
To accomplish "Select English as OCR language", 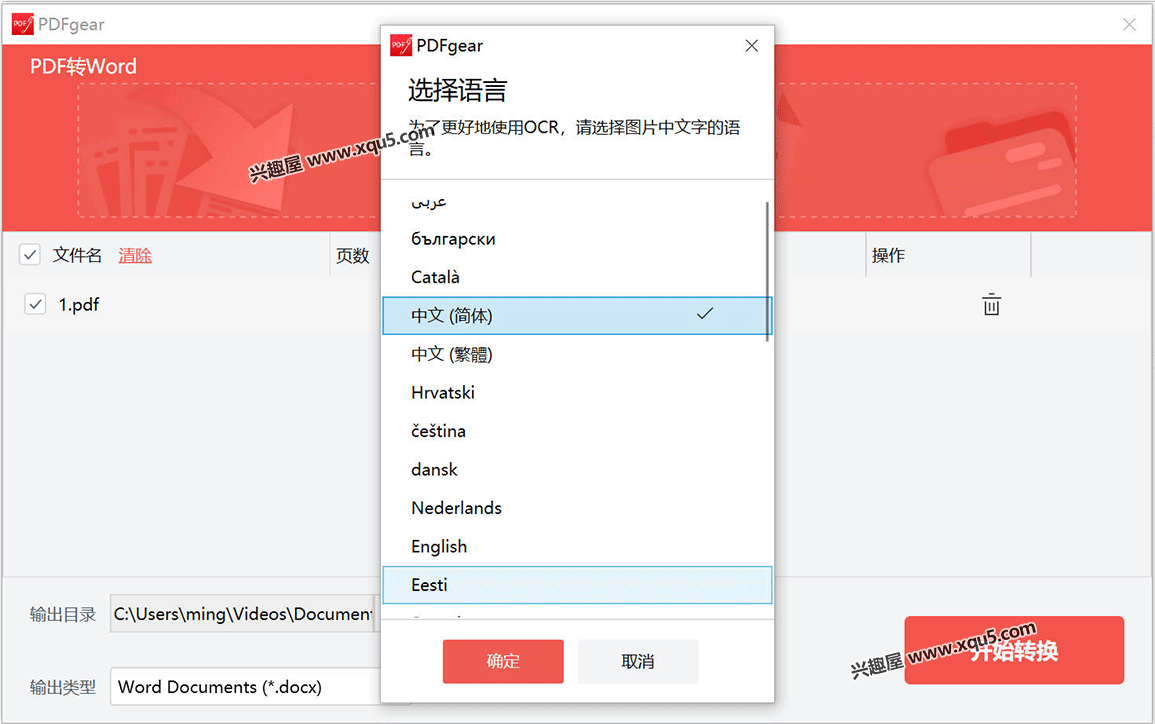I will point(577,546).
